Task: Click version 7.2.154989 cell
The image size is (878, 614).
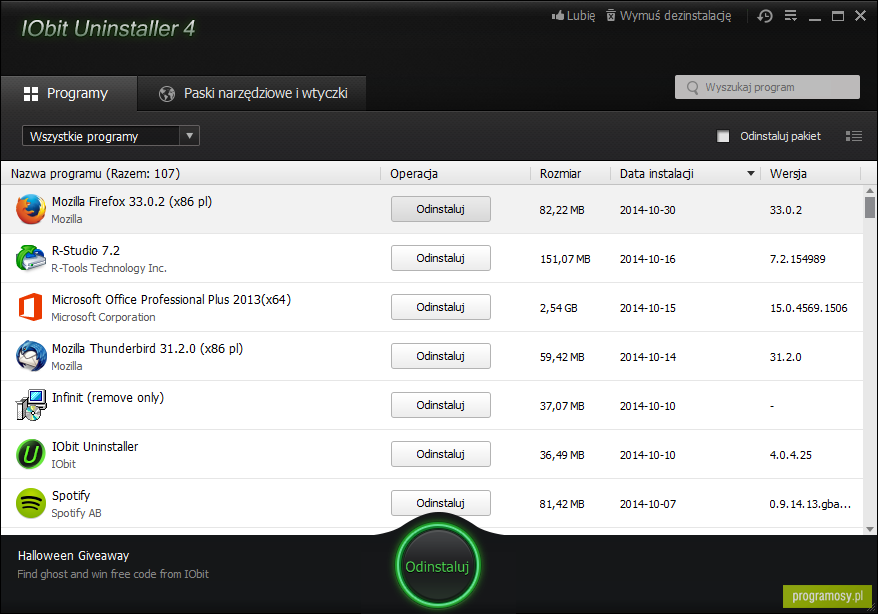Action: point(797,259)
